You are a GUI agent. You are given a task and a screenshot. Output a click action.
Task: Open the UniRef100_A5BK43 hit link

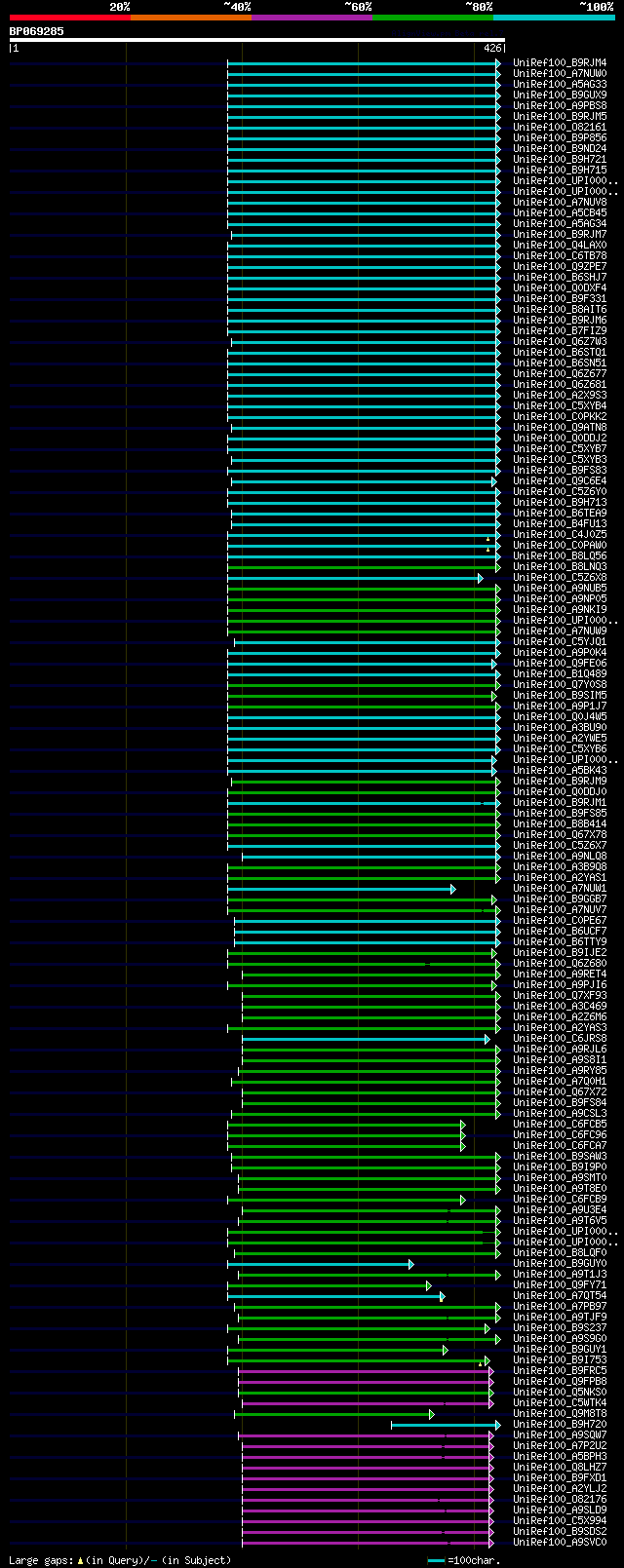pos(560,770)
